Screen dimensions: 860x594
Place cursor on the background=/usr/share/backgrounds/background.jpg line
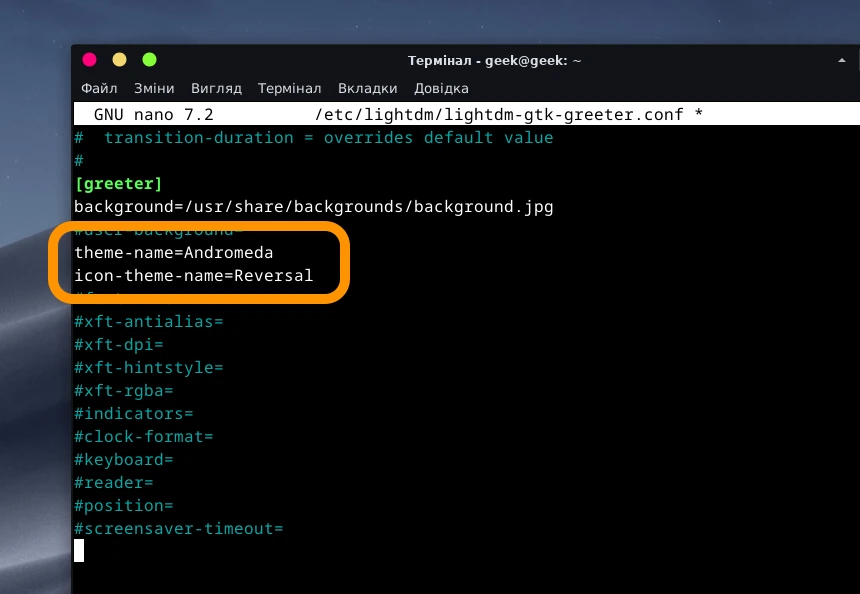click(314, 207)
